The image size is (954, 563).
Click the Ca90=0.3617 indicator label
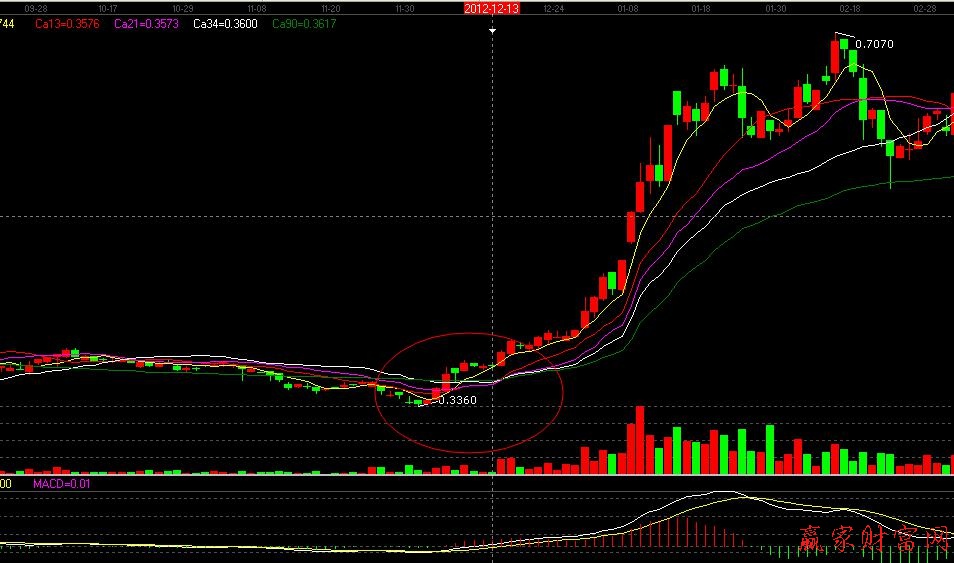click(304, 23)
